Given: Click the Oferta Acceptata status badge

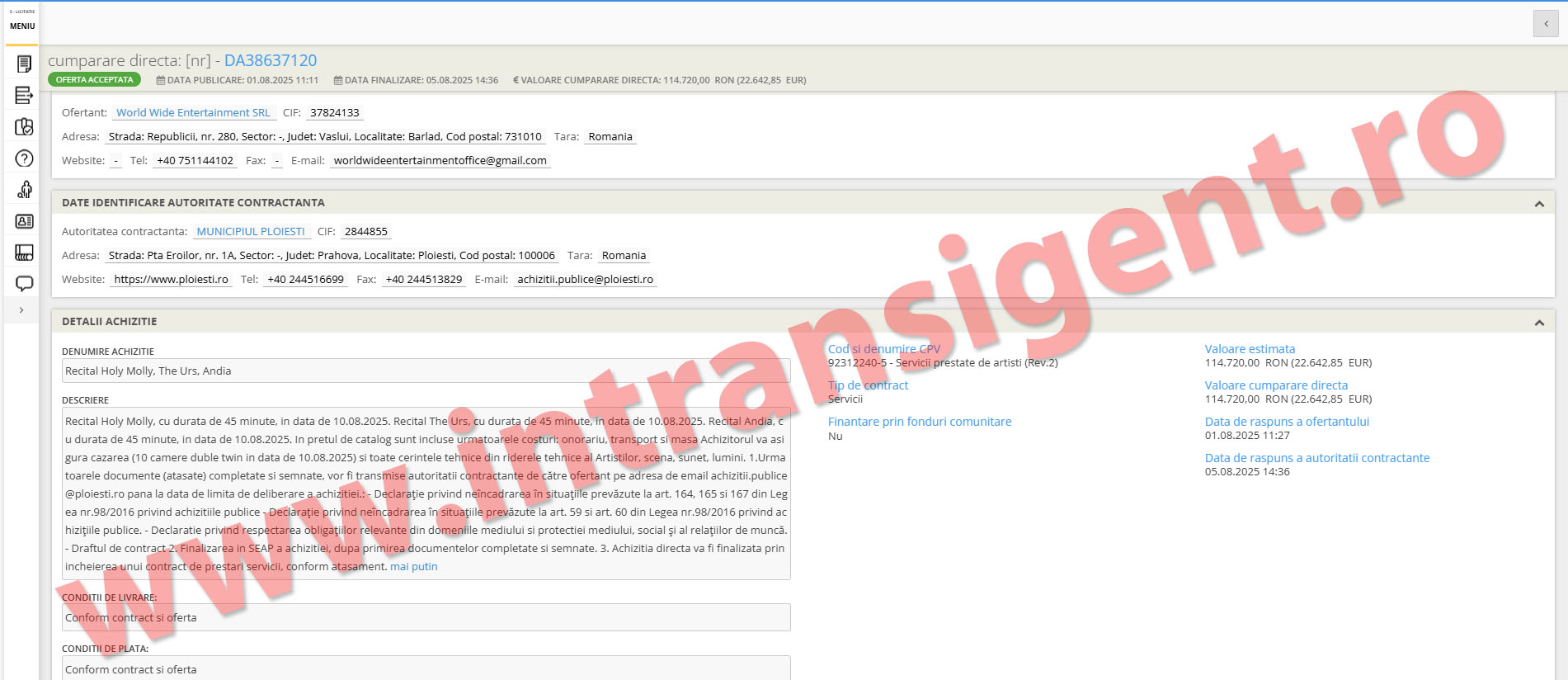Looking at the screenshot, I should [x=94, y=80].
